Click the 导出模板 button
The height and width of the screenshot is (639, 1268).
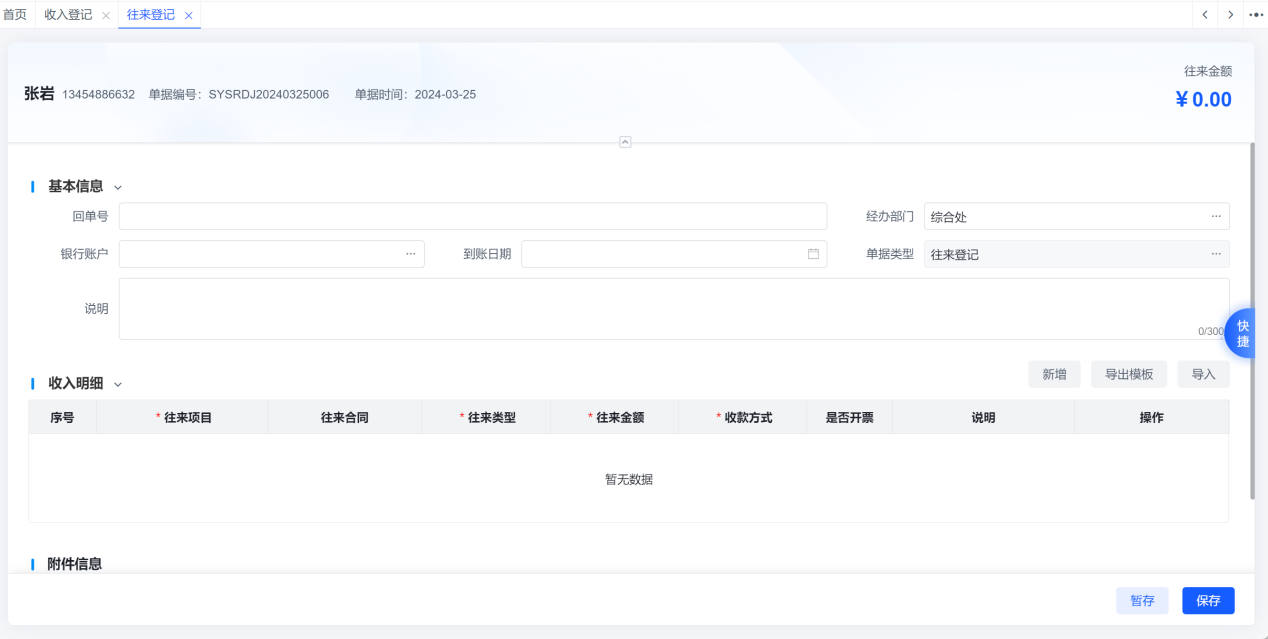[1129, 374]
